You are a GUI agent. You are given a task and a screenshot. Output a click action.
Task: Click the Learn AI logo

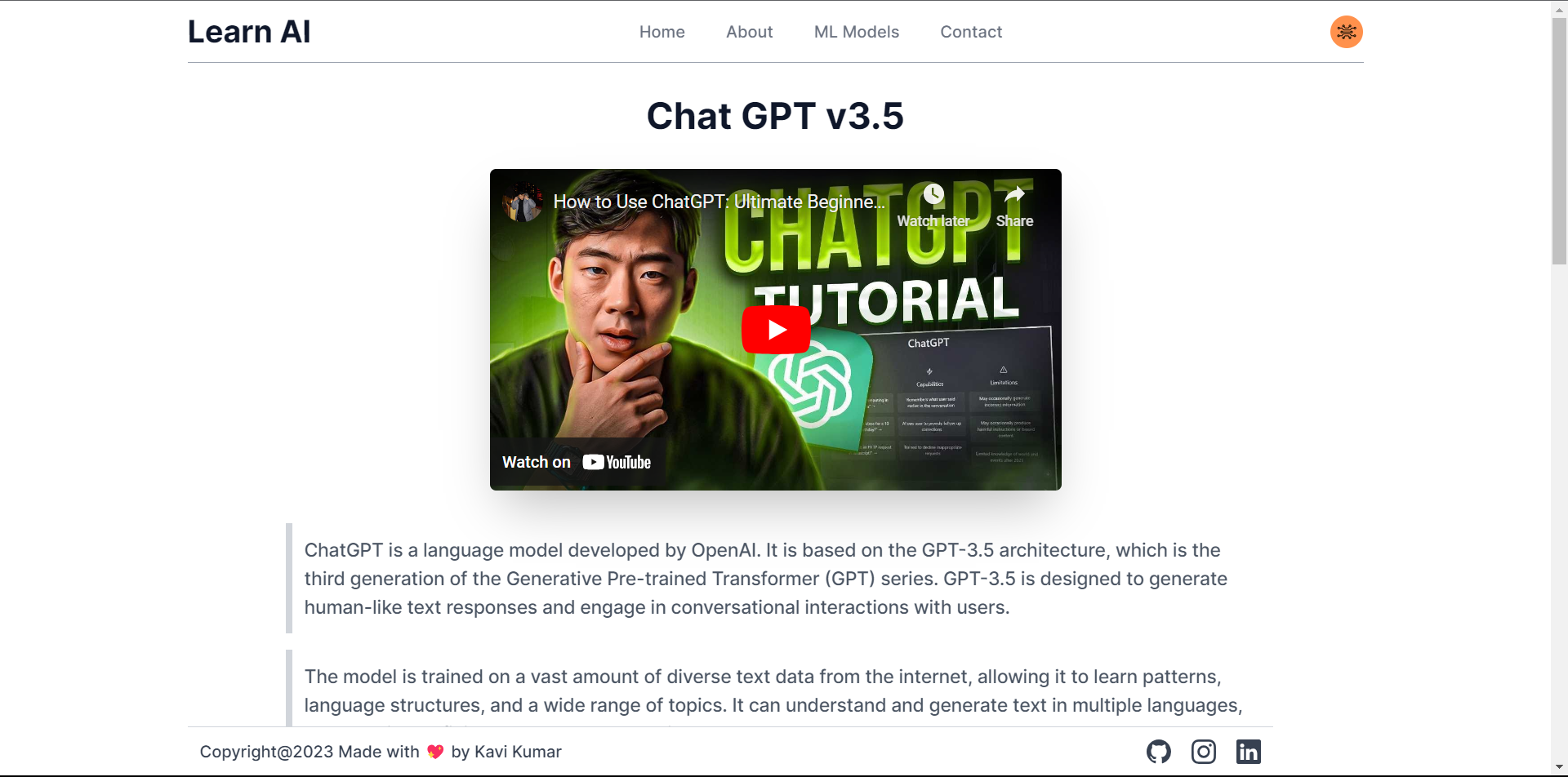click(249, 32)
